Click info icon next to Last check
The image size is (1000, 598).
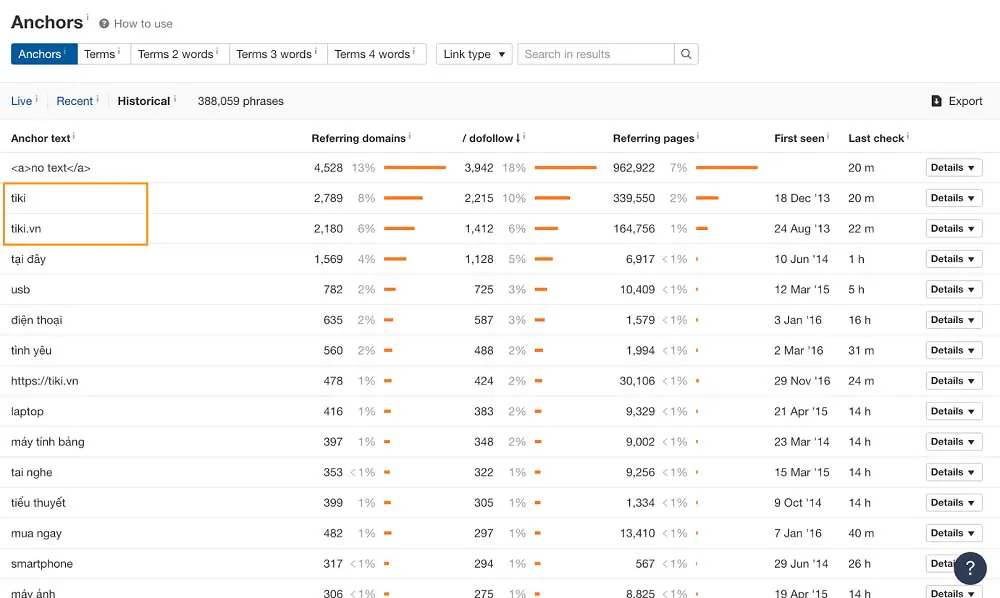pyautogui.click(x=908, y=136)
